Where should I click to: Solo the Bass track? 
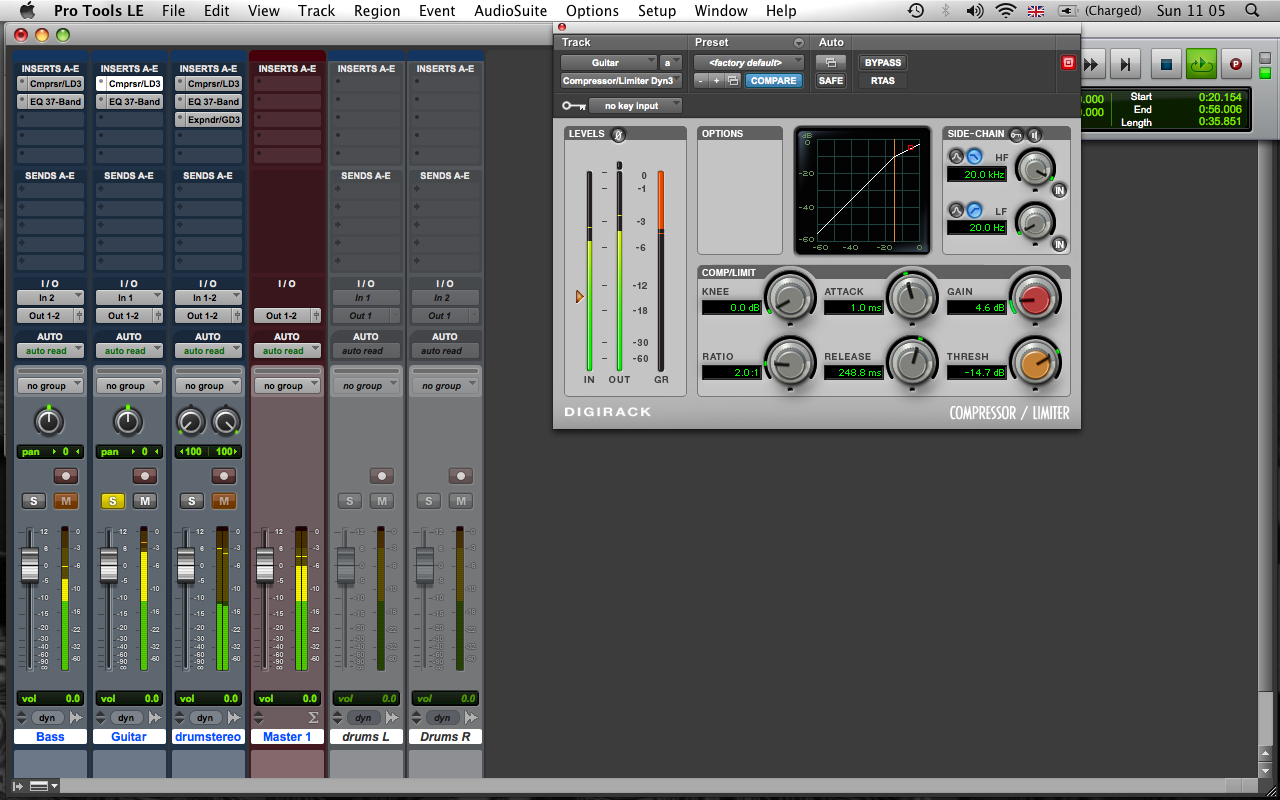[33, 501]
